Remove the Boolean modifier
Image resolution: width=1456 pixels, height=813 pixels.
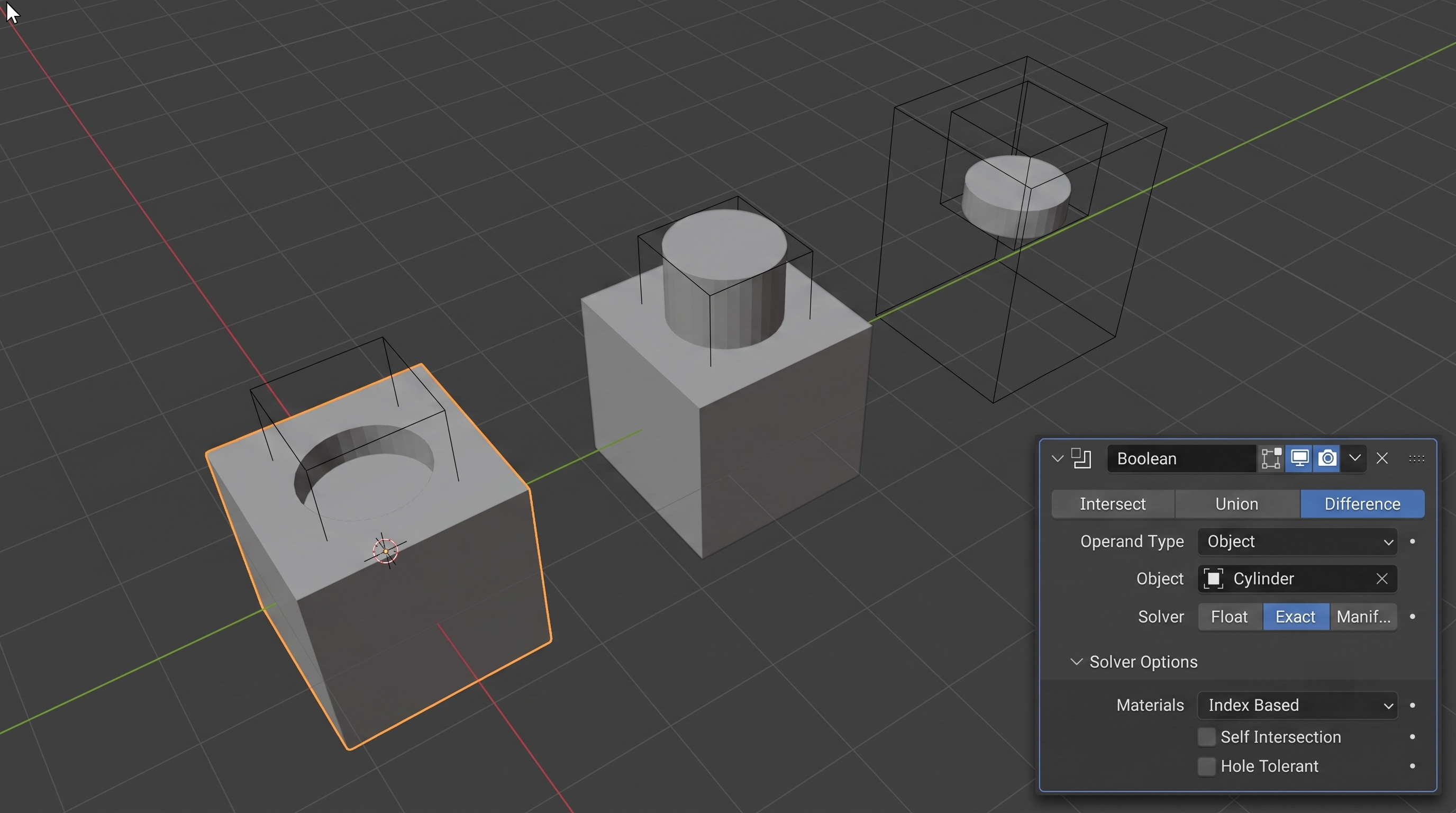[1382, 458]
